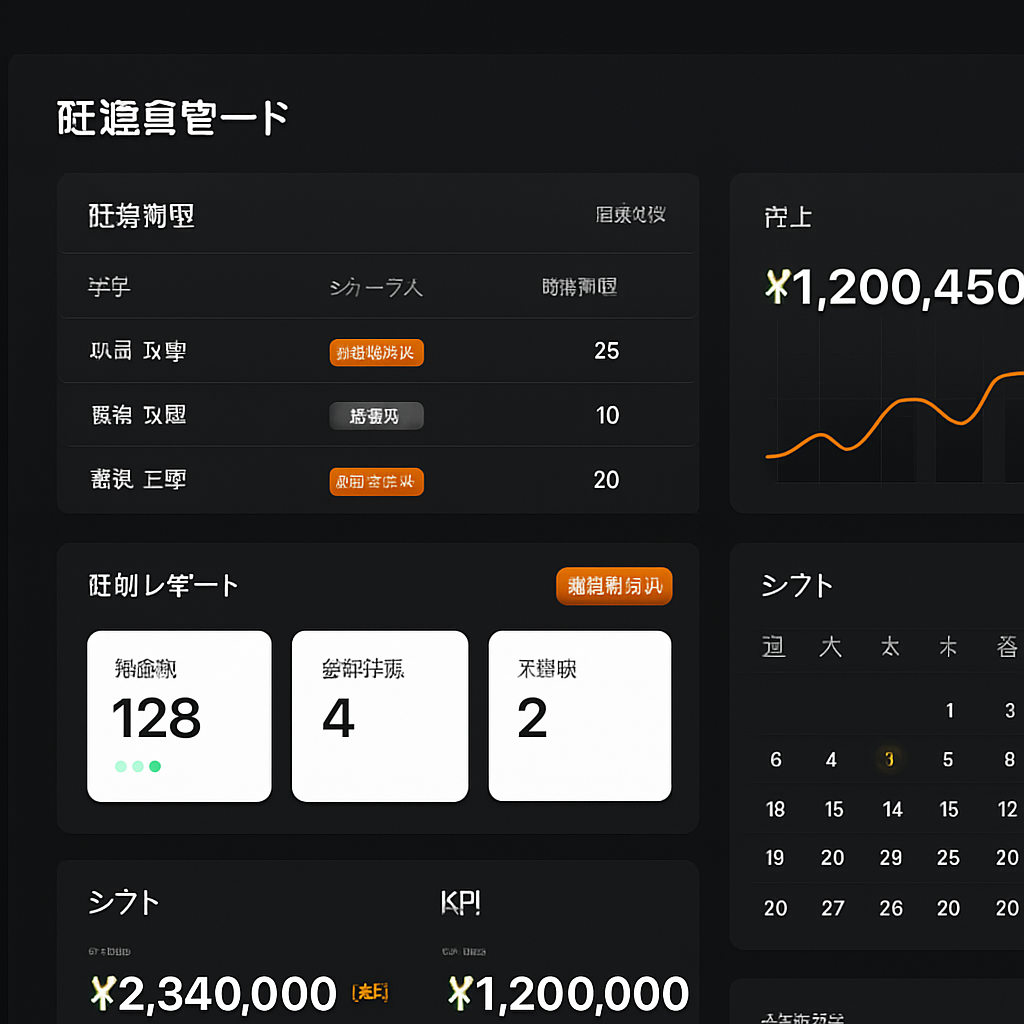Select date 26 in the シフト calendar

(x=891, y=908)
